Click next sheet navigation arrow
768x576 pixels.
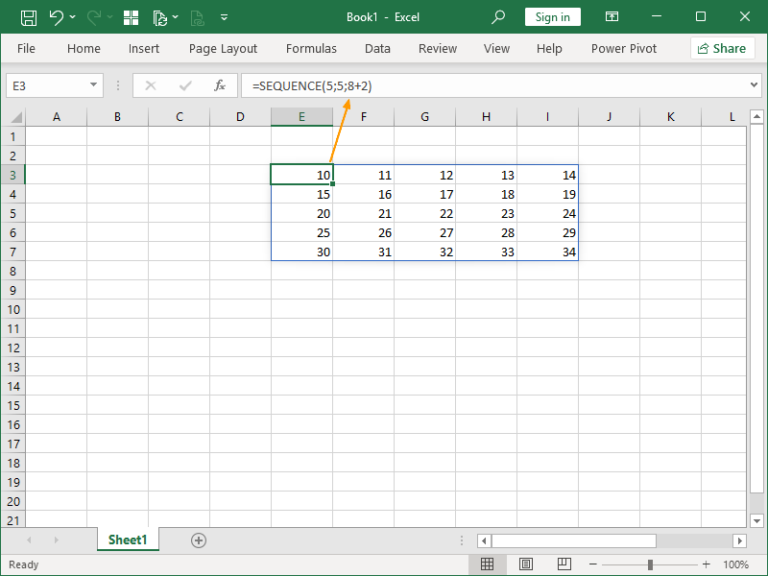click(56, 540)
